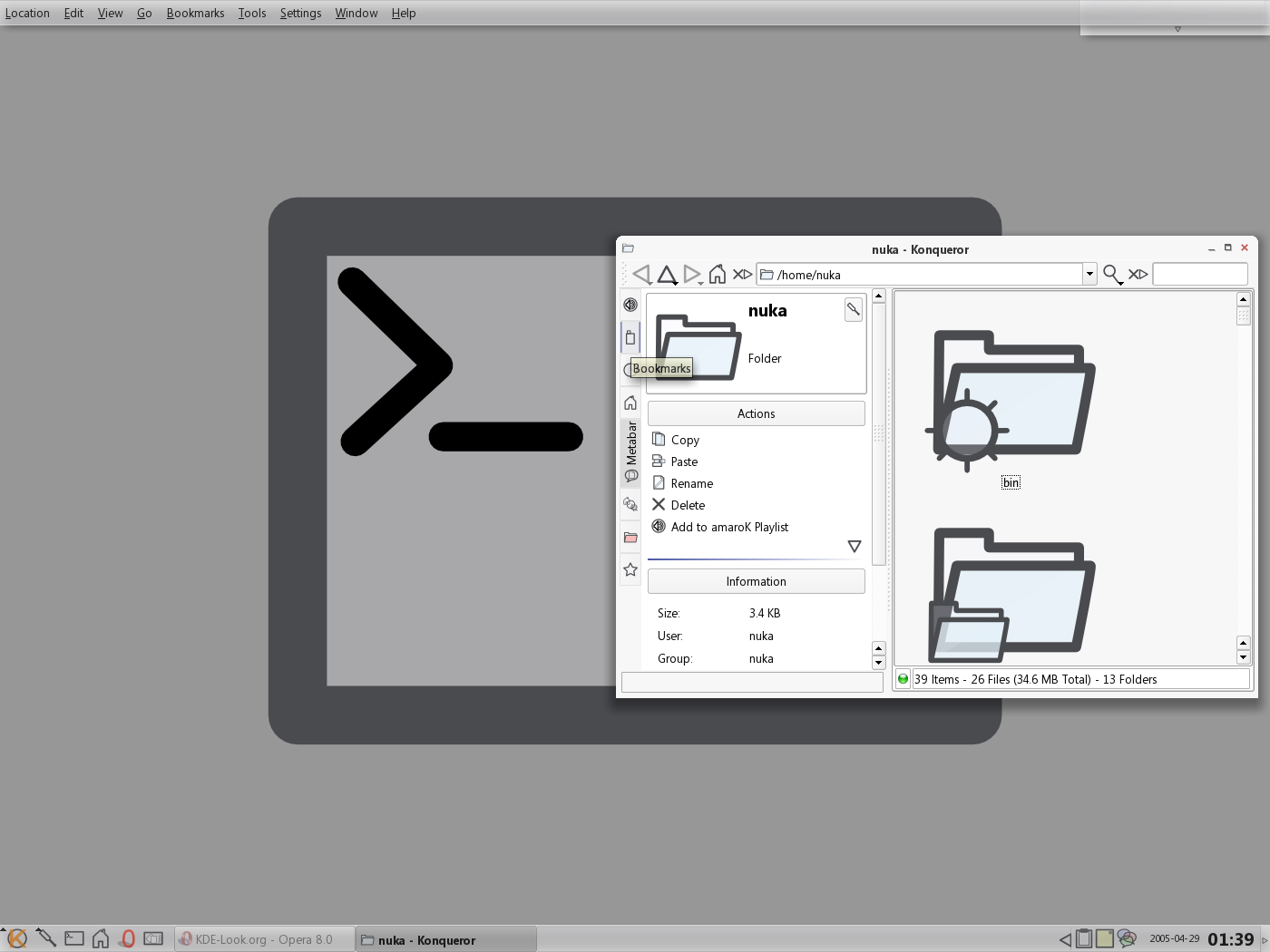
Task: Collapse the system tray with left arrow
Action: click(x=1065, y=939)
